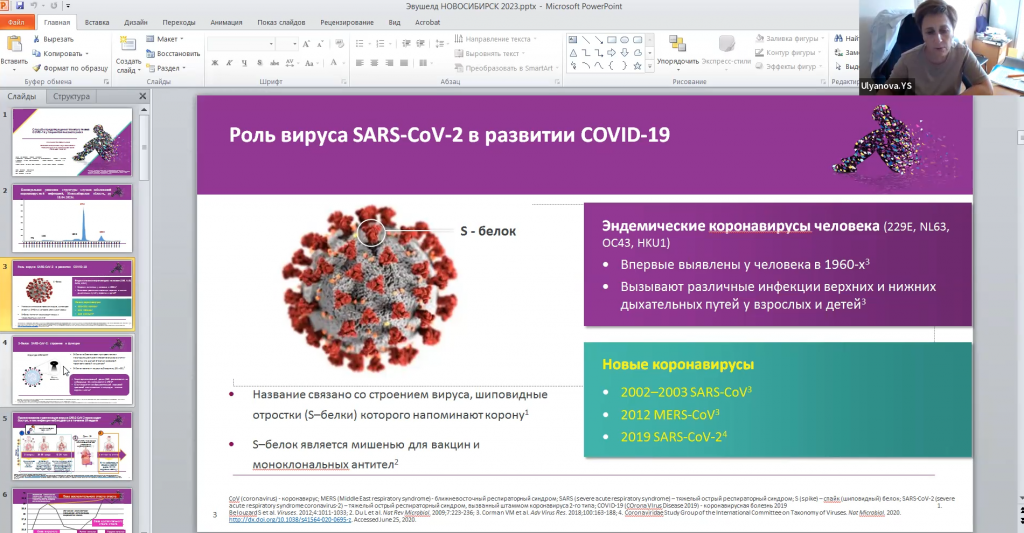
Task: Click the Redo icon in quick access toolbar
Action: point(53,6)
